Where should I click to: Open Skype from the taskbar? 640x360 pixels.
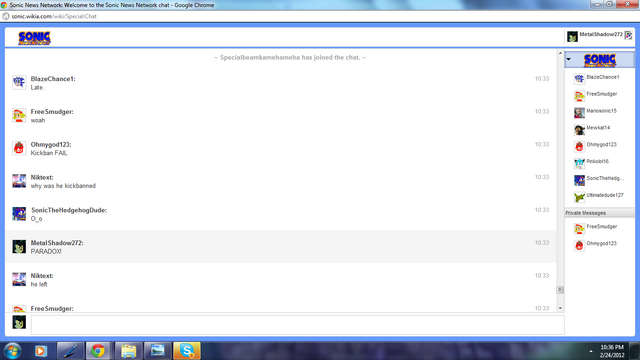point(187,351)
